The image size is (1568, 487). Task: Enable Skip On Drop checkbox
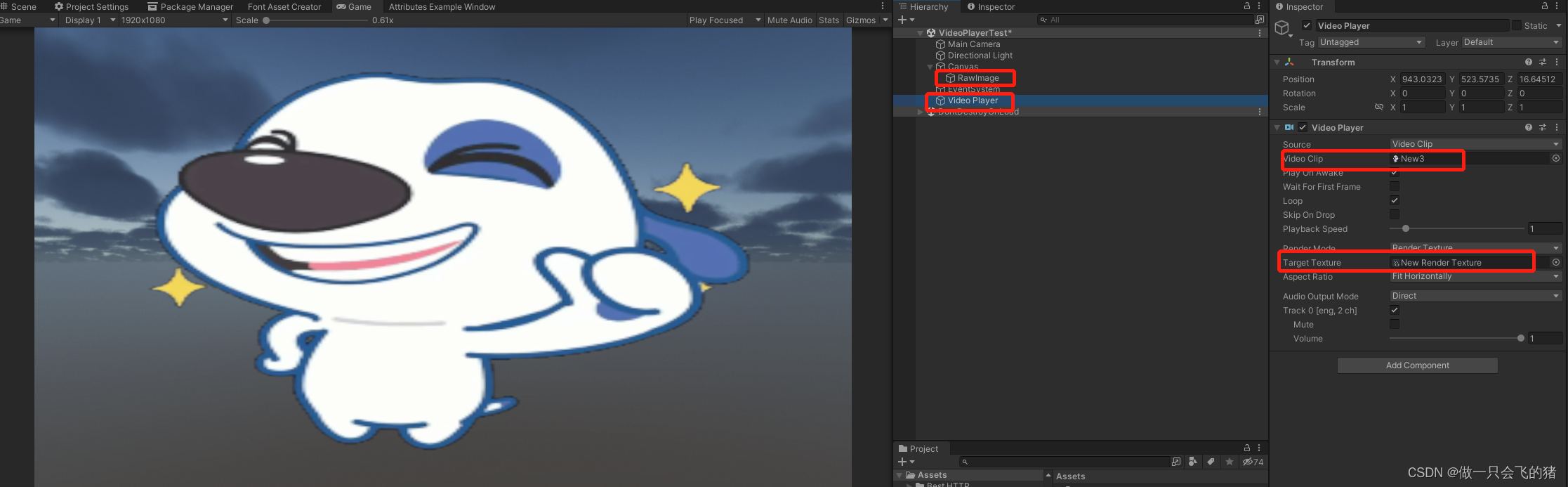(1395, 214)
